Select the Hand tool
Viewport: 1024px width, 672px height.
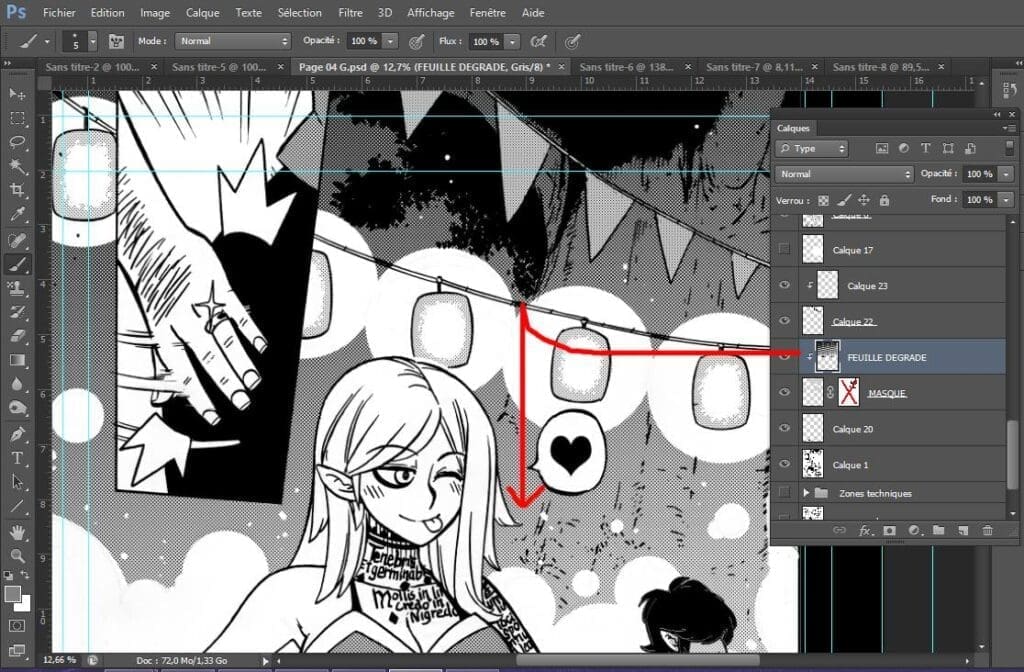point(17,532)
